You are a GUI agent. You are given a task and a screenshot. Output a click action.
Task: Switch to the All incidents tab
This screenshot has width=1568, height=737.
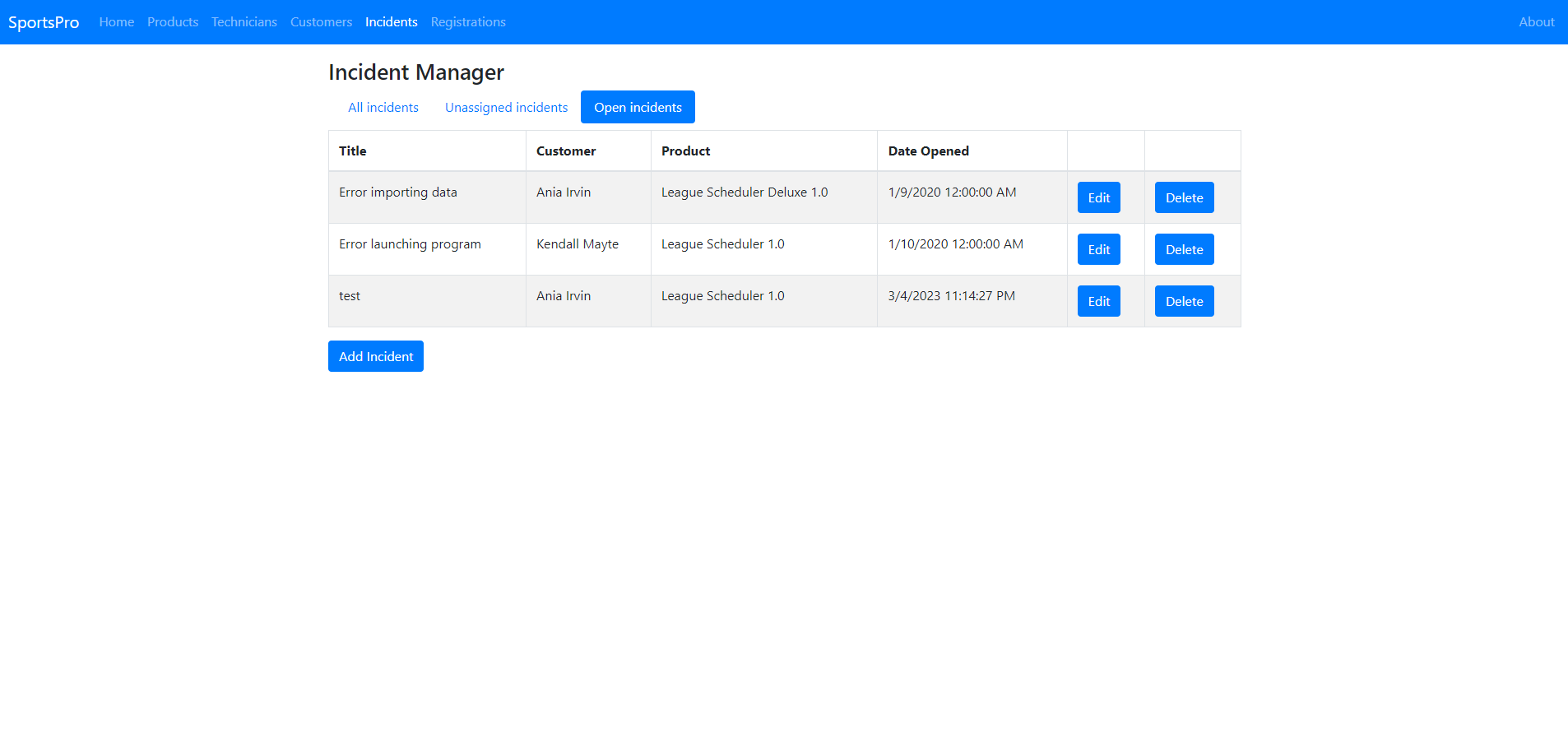click(383, 108)
